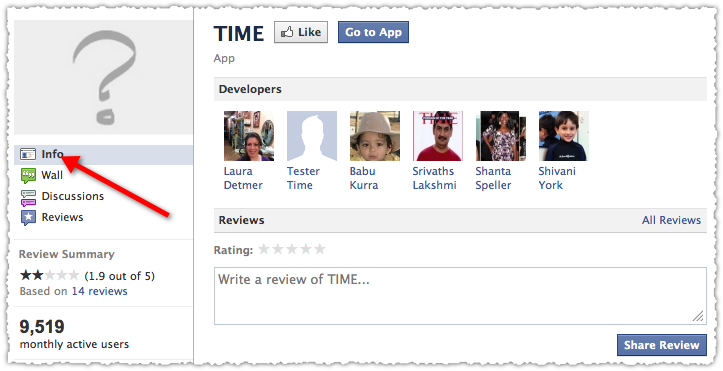Click the thumbs-up icon on Like button
This screenshot has height=371, width=723.
287,32
